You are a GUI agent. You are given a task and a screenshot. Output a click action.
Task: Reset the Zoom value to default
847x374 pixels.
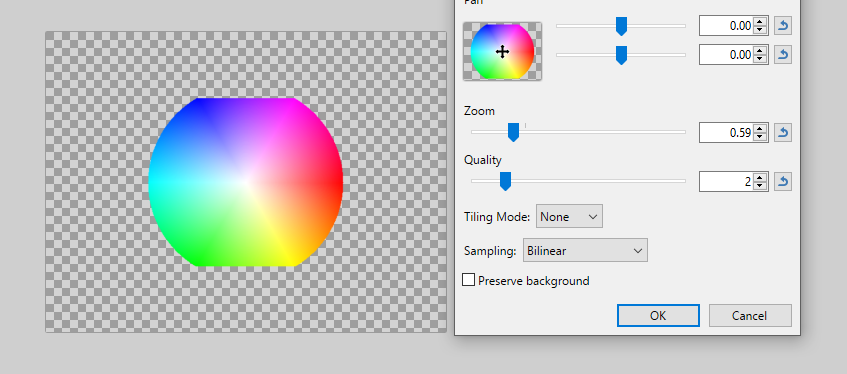783,132
